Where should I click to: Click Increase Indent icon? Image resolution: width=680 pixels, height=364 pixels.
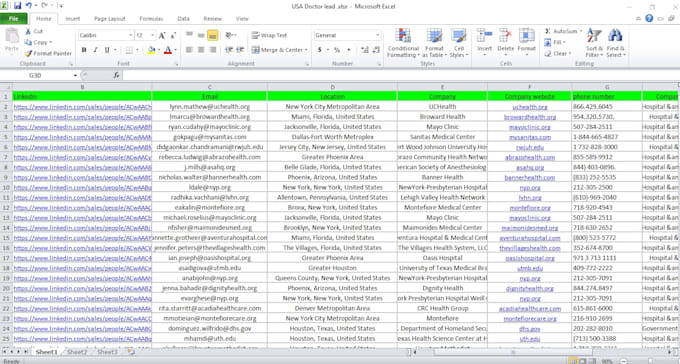tap(240, 50)
